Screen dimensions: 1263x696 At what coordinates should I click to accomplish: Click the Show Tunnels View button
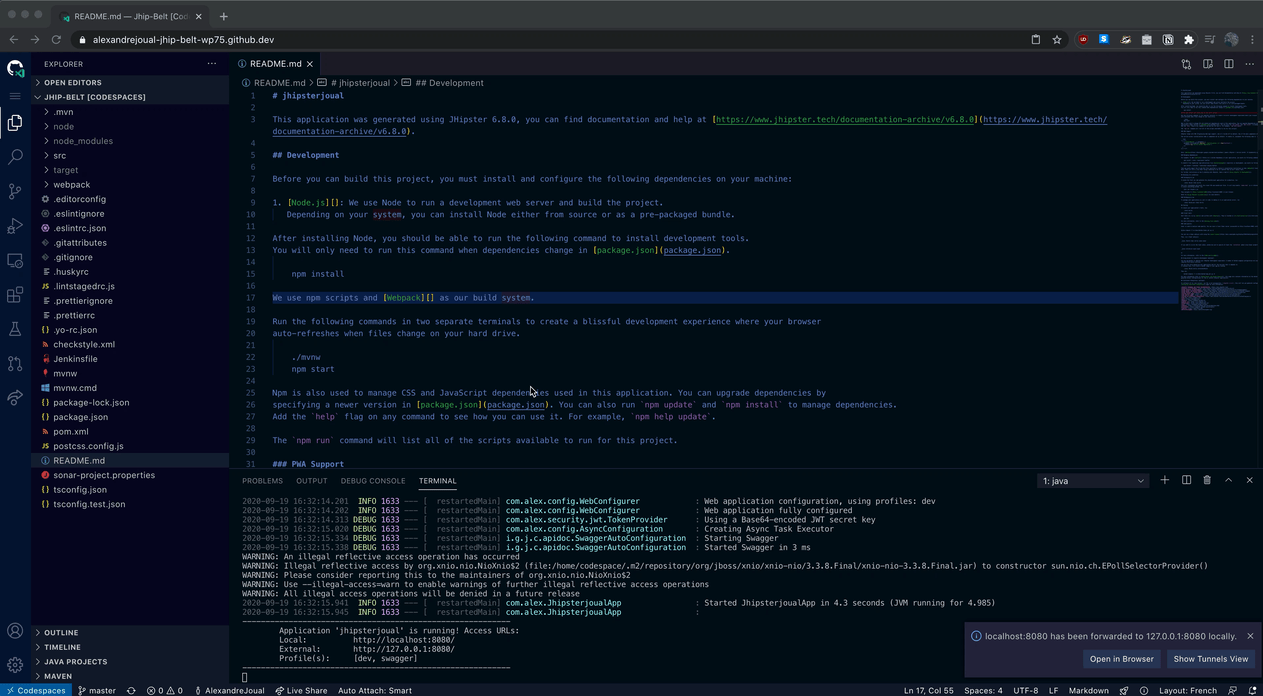pos(1211,659)
